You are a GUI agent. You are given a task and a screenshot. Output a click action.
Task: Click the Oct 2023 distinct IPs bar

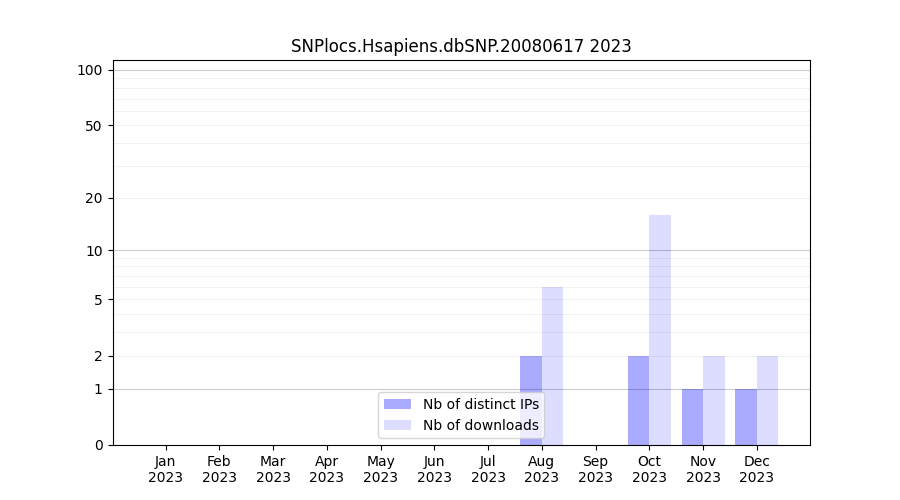[x=638, y=400]
